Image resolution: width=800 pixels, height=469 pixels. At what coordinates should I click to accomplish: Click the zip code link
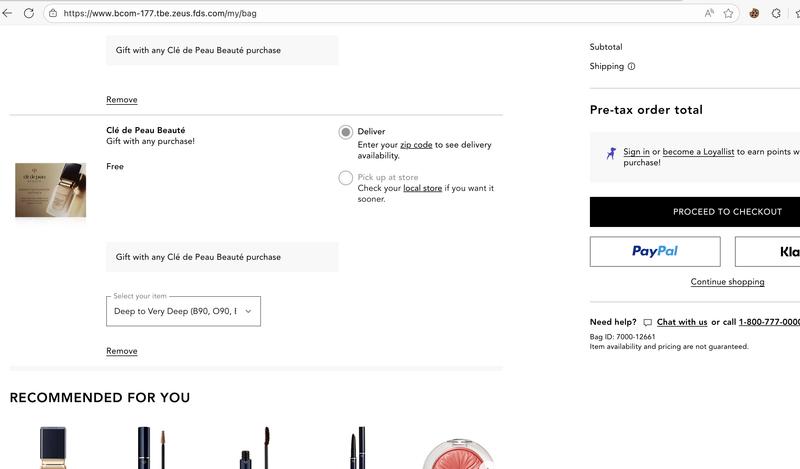(x=416, y=145)
